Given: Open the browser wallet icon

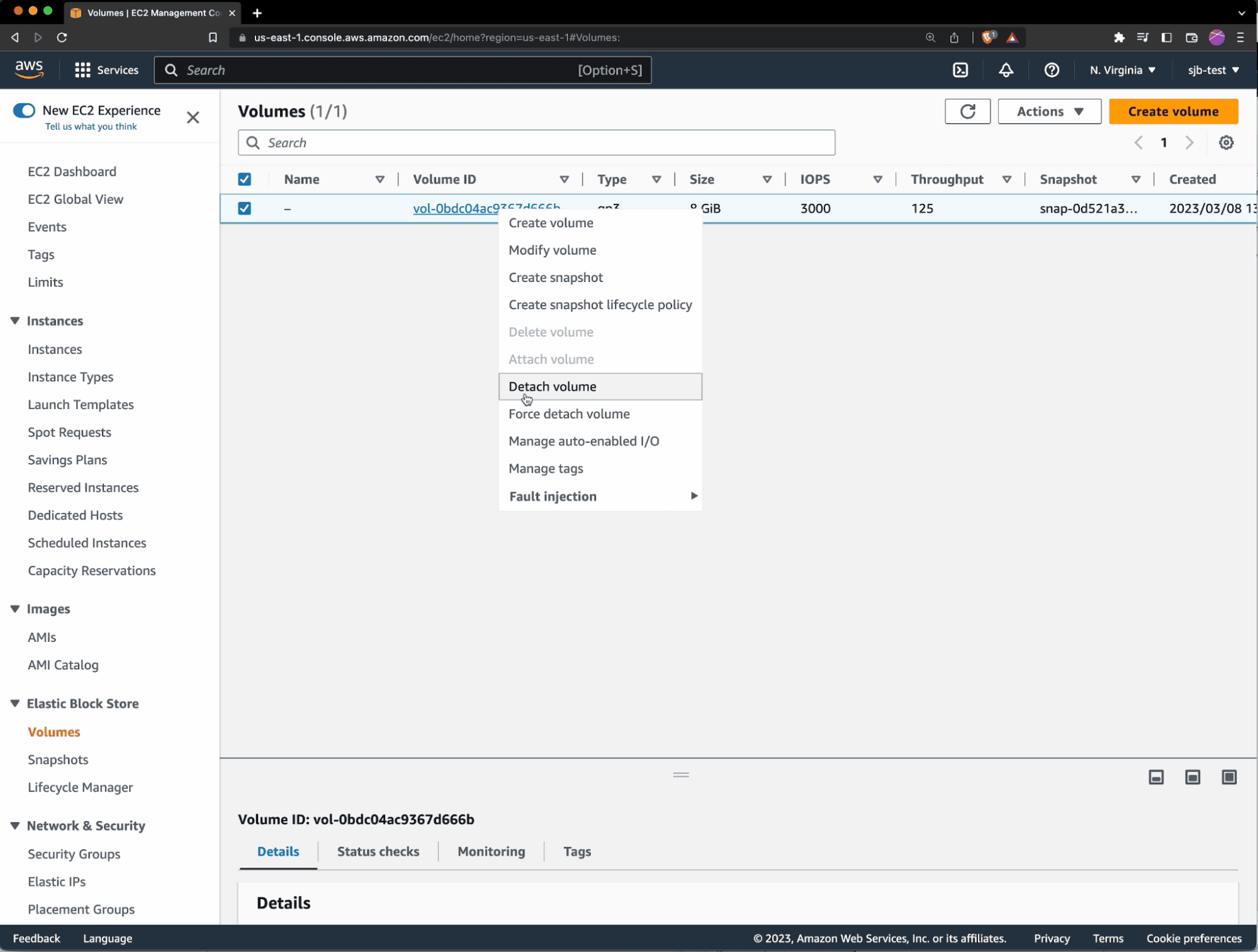Looking at the screenshot, I should point(1191,37).
